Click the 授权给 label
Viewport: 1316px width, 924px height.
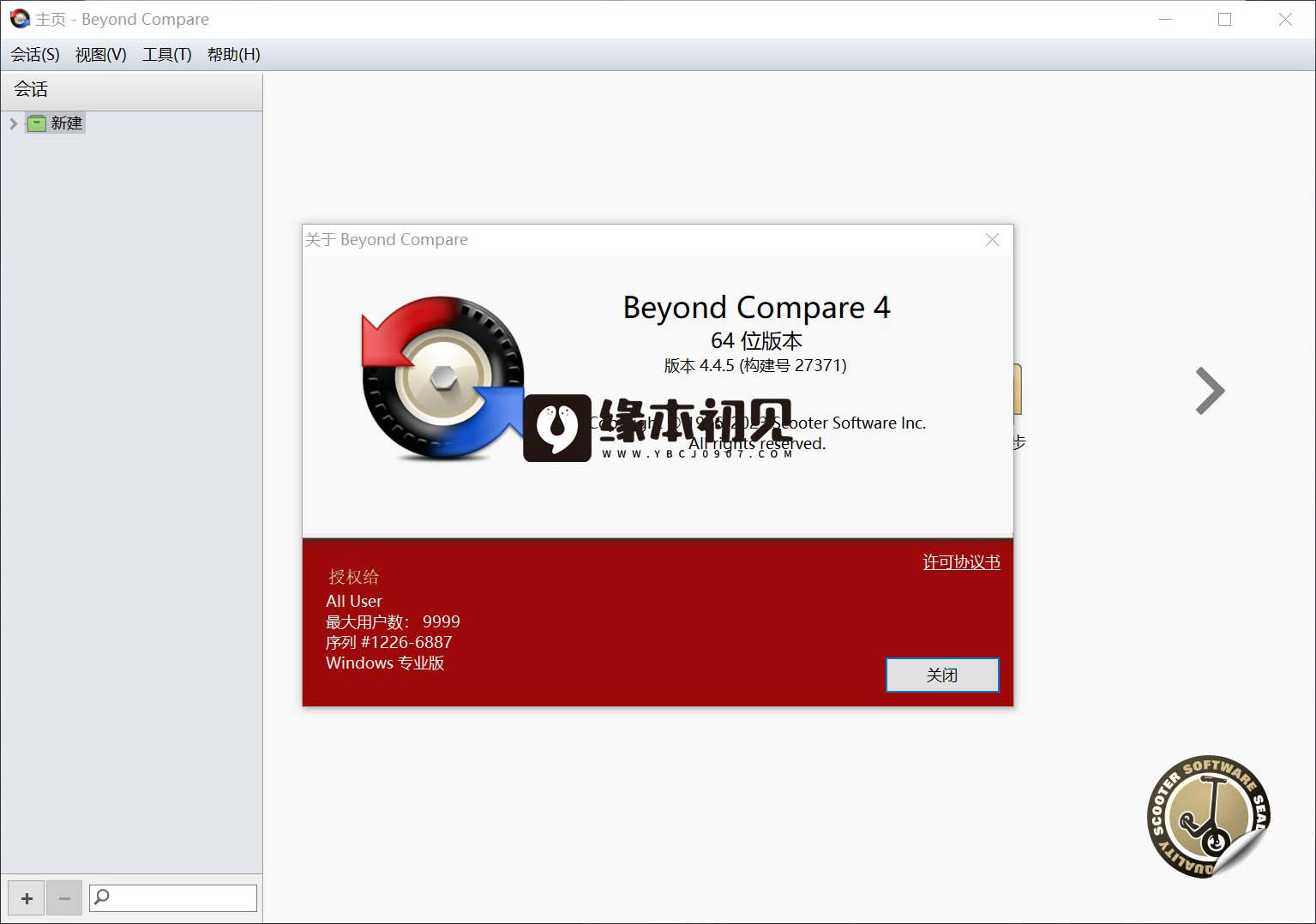click(x=353, y=577)
